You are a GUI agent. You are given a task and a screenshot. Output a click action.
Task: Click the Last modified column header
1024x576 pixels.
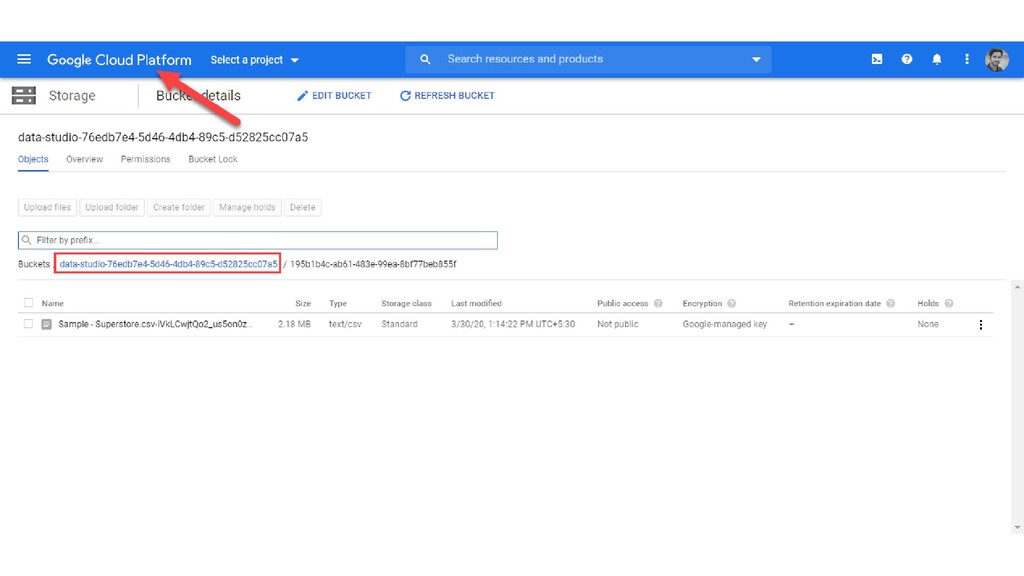click(476, 304)
